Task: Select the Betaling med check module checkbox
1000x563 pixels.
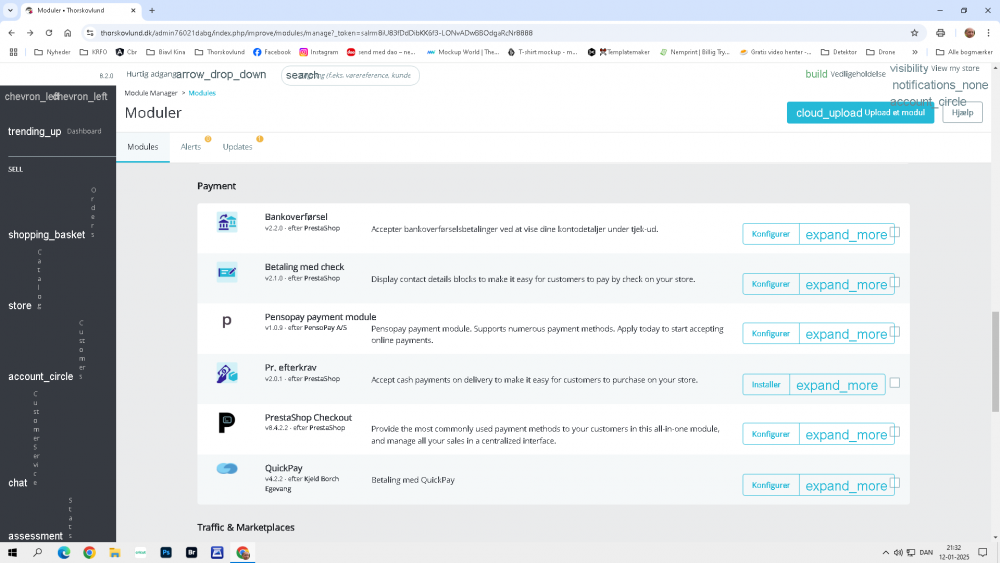Action: (x=895, y=282)
